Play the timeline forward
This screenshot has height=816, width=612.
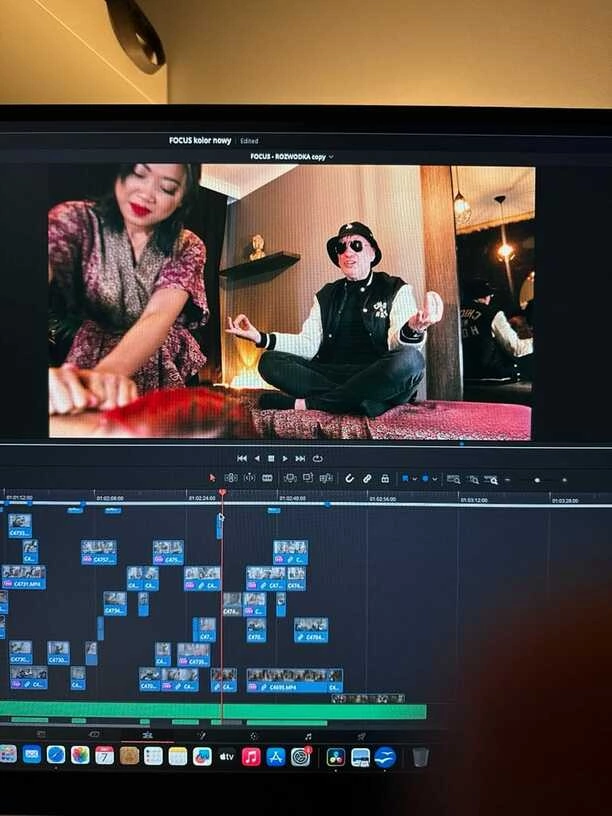285,458
